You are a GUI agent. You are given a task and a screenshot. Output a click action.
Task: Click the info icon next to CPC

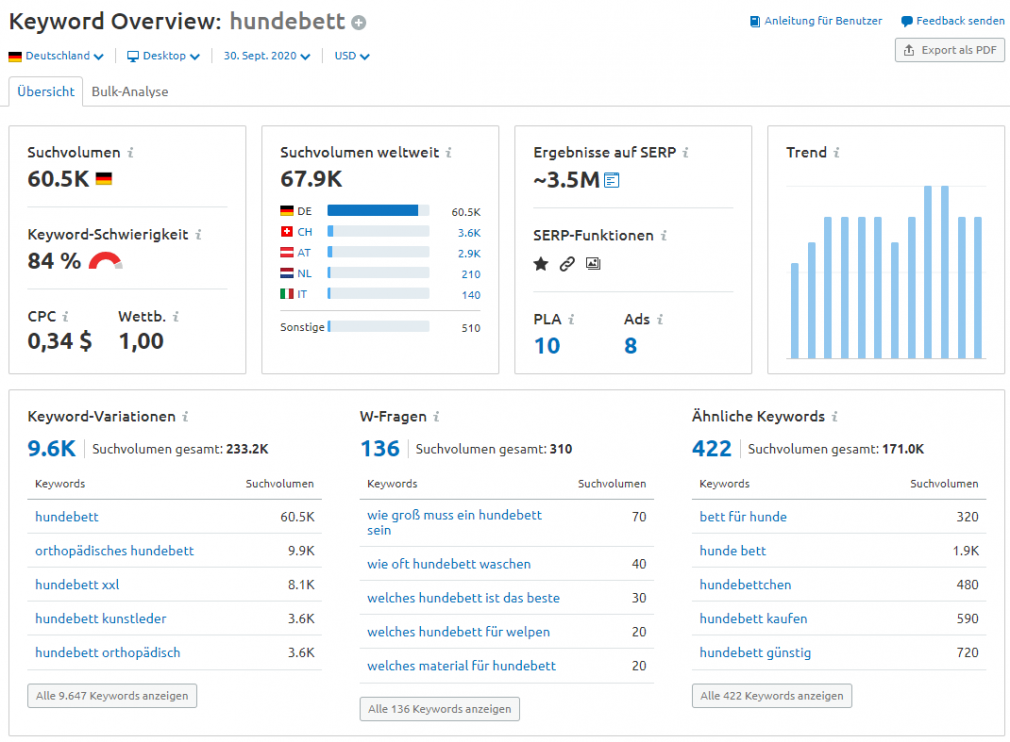(x=65, y=316)
